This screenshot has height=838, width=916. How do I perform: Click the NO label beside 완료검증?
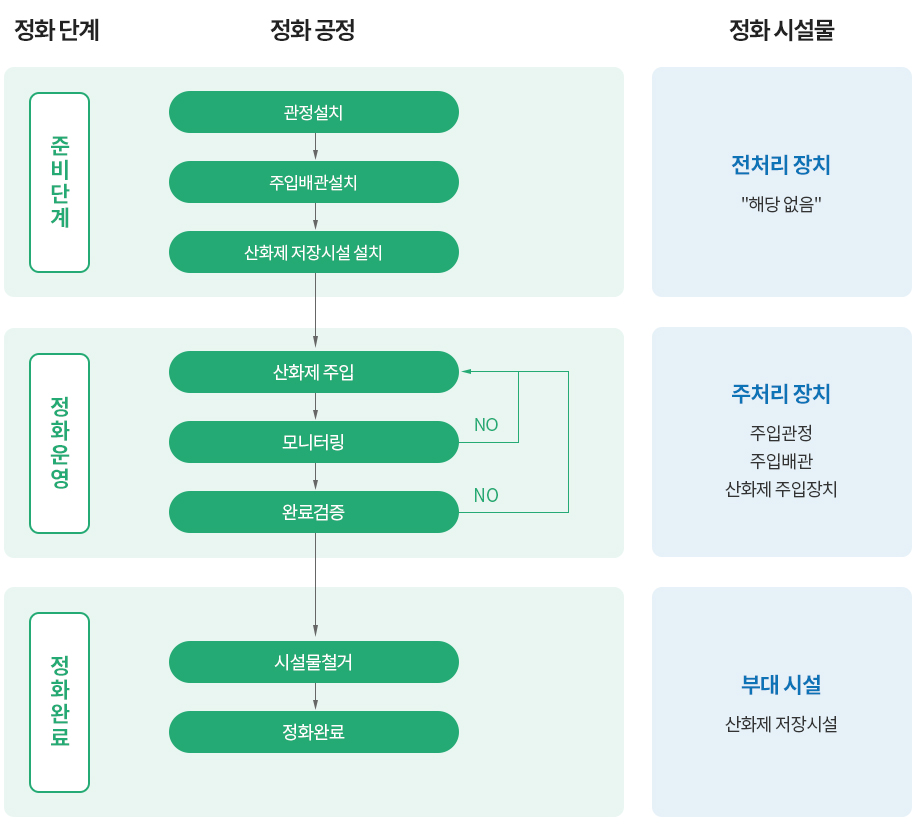486,496
